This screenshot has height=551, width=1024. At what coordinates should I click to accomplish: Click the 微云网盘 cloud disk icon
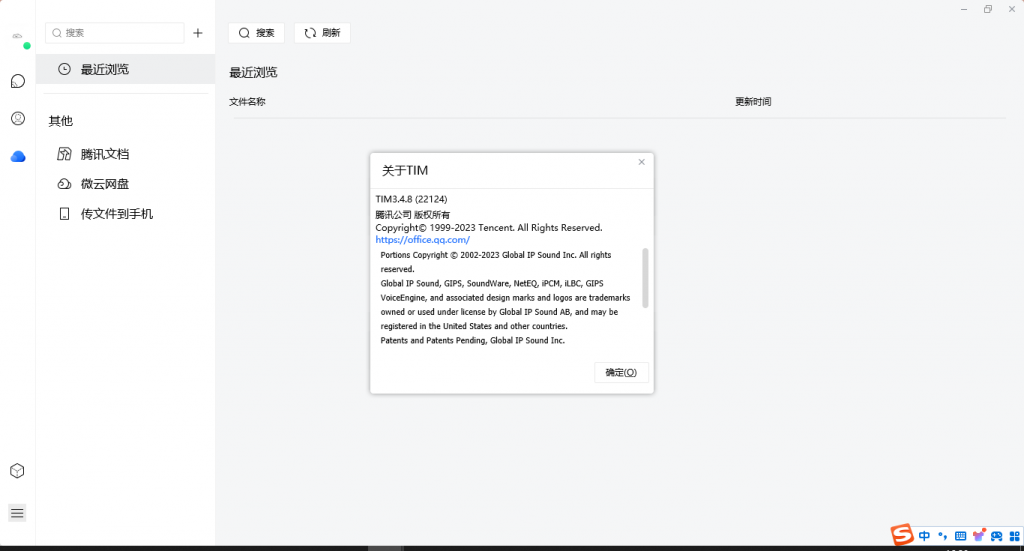point(64,184)
